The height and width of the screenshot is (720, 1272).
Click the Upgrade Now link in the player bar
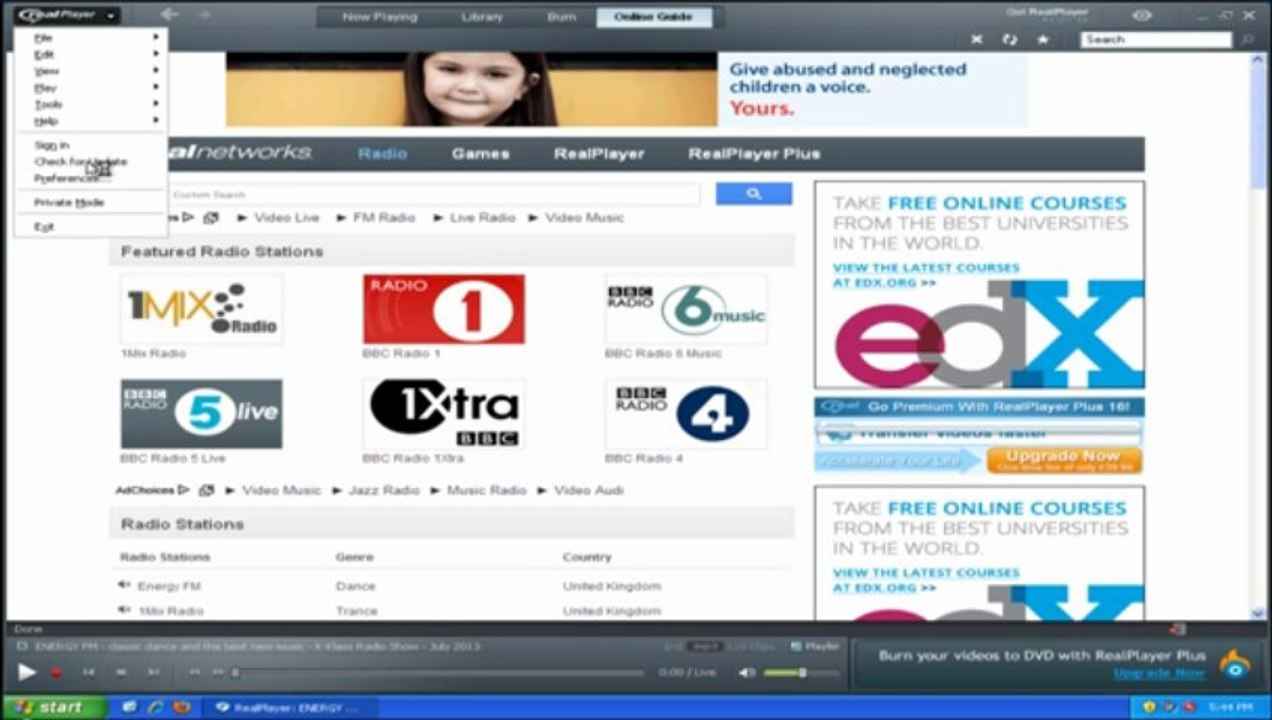[1159, 673]
